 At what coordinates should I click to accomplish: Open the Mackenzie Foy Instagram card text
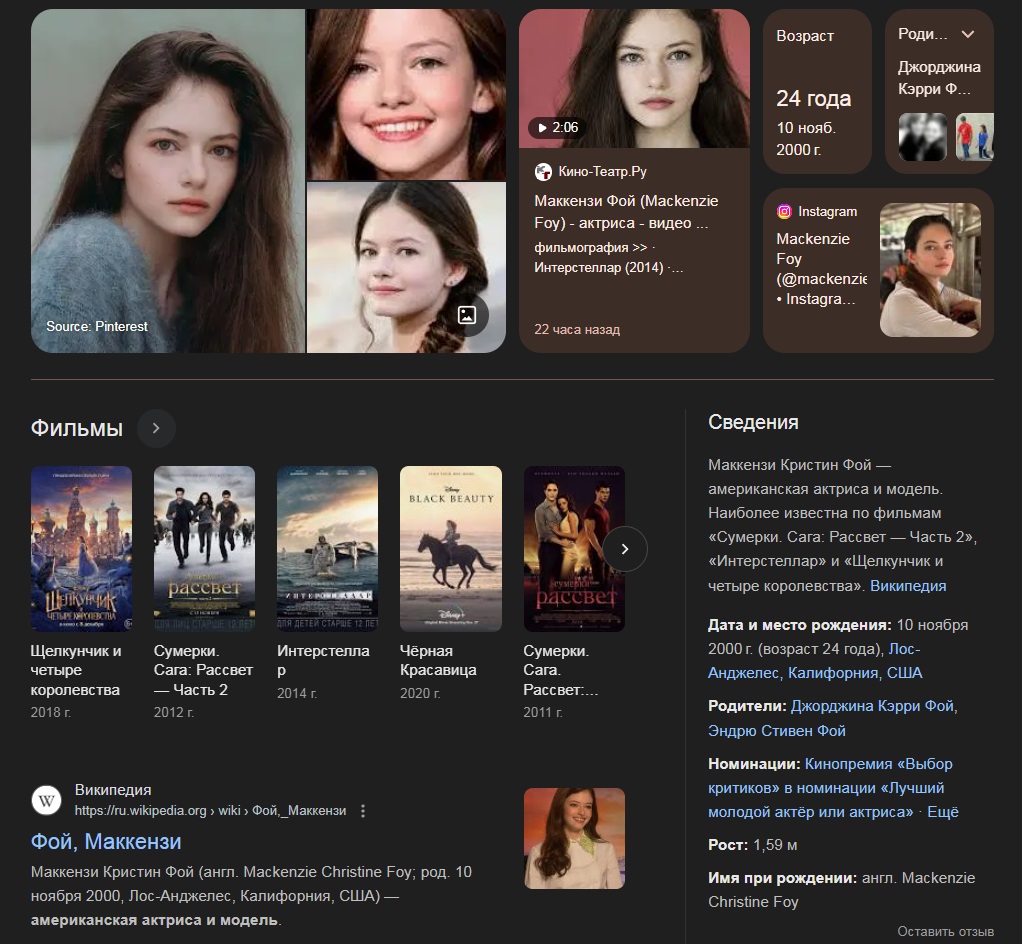coord(821,269)
